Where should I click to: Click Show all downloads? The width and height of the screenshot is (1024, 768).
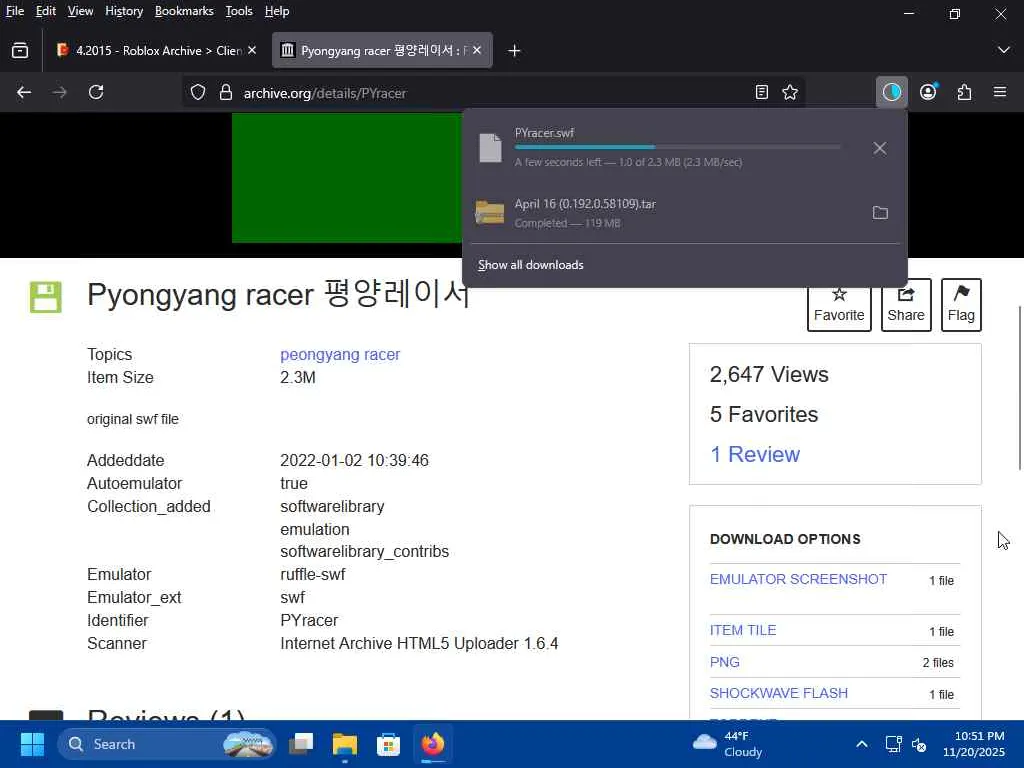click(531, 264)
